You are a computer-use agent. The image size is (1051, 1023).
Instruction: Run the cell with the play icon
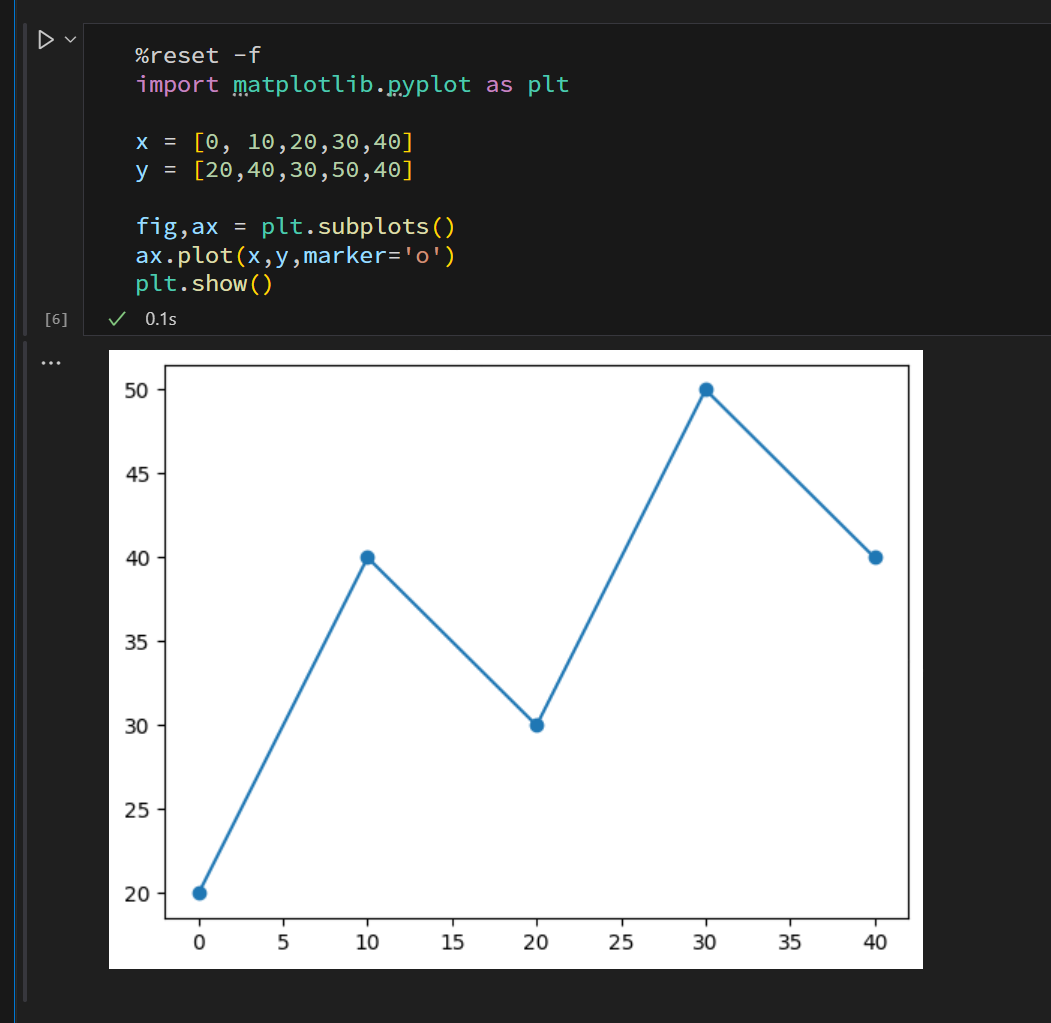(44, 40)
